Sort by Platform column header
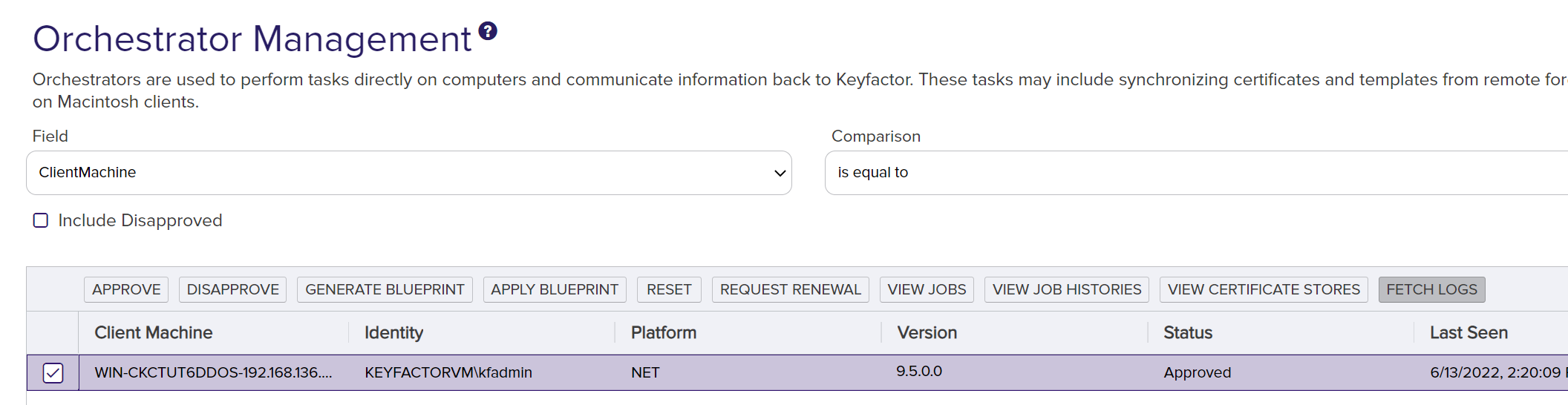 664,333
